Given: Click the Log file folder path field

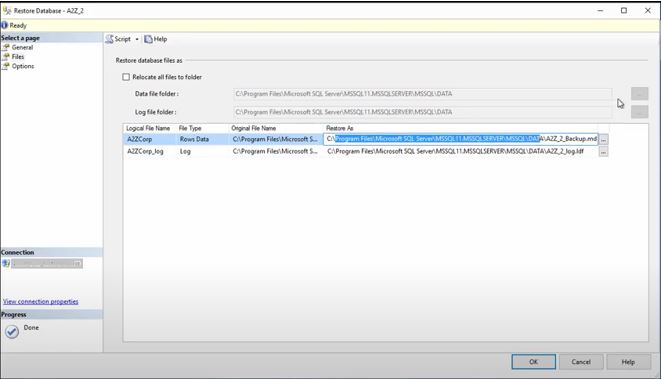Looking at the screenshot, I should click(422, 112).
